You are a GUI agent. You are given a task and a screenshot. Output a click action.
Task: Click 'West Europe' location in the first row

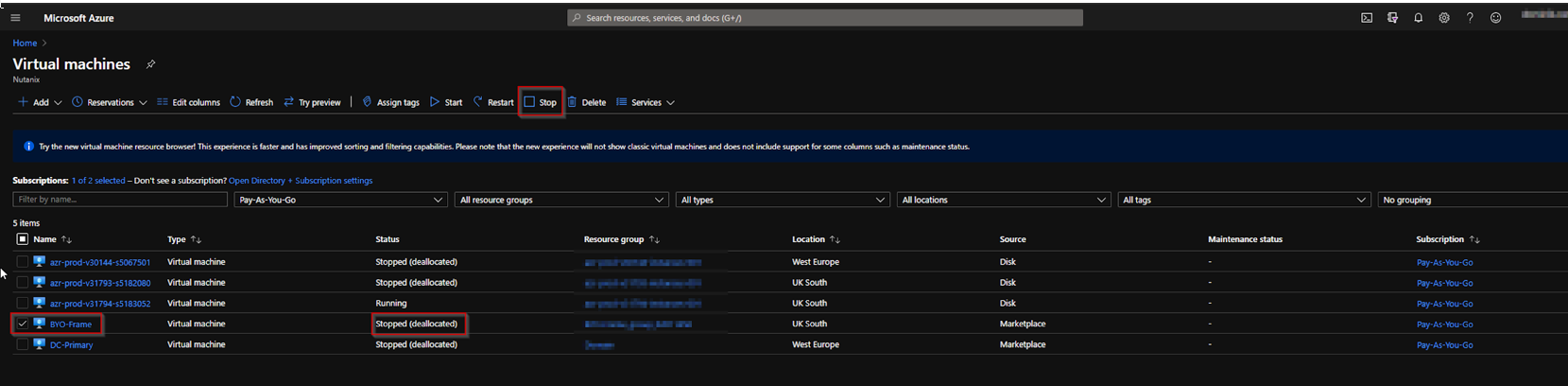click(x=816, y=262)
